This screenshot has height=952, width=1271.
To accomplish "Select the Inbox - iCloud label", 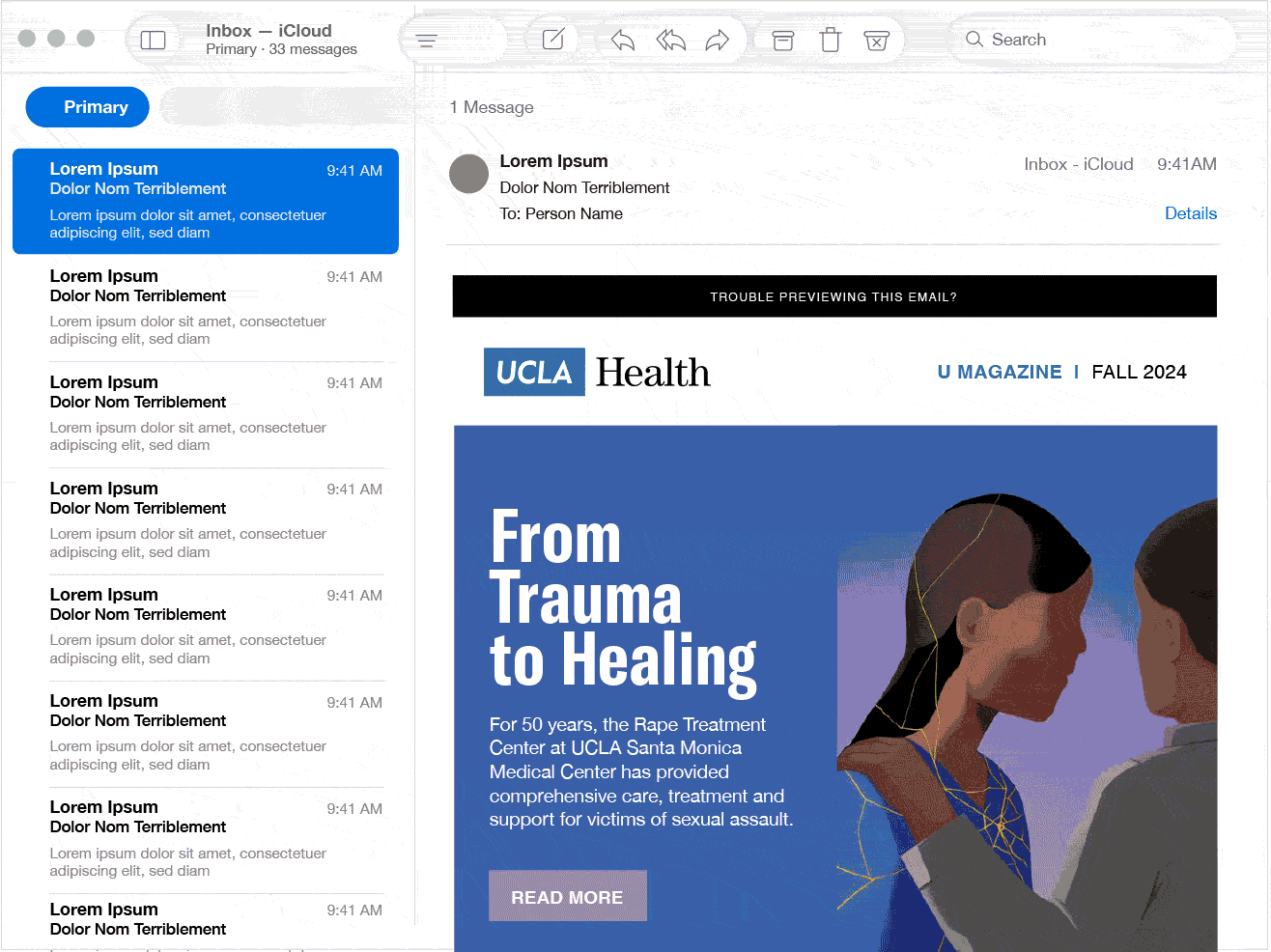I will [x=1079, y=164].
